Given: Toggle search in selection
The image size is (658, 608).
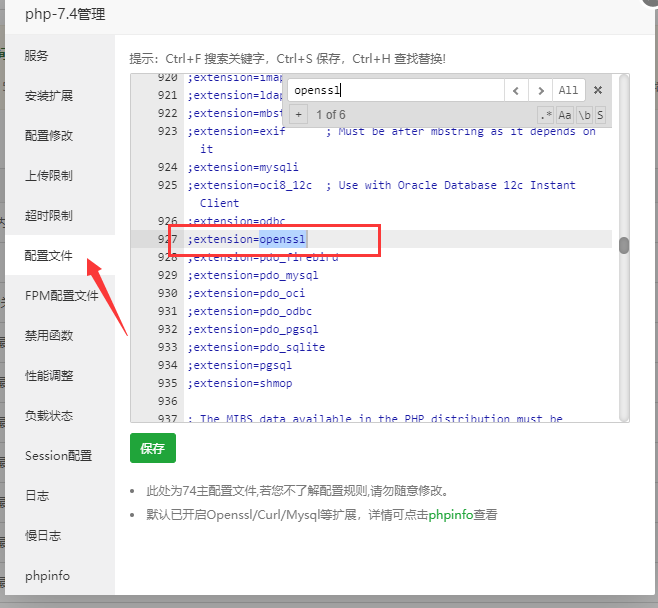Looking at the screenshot, I should pos(600,115).
